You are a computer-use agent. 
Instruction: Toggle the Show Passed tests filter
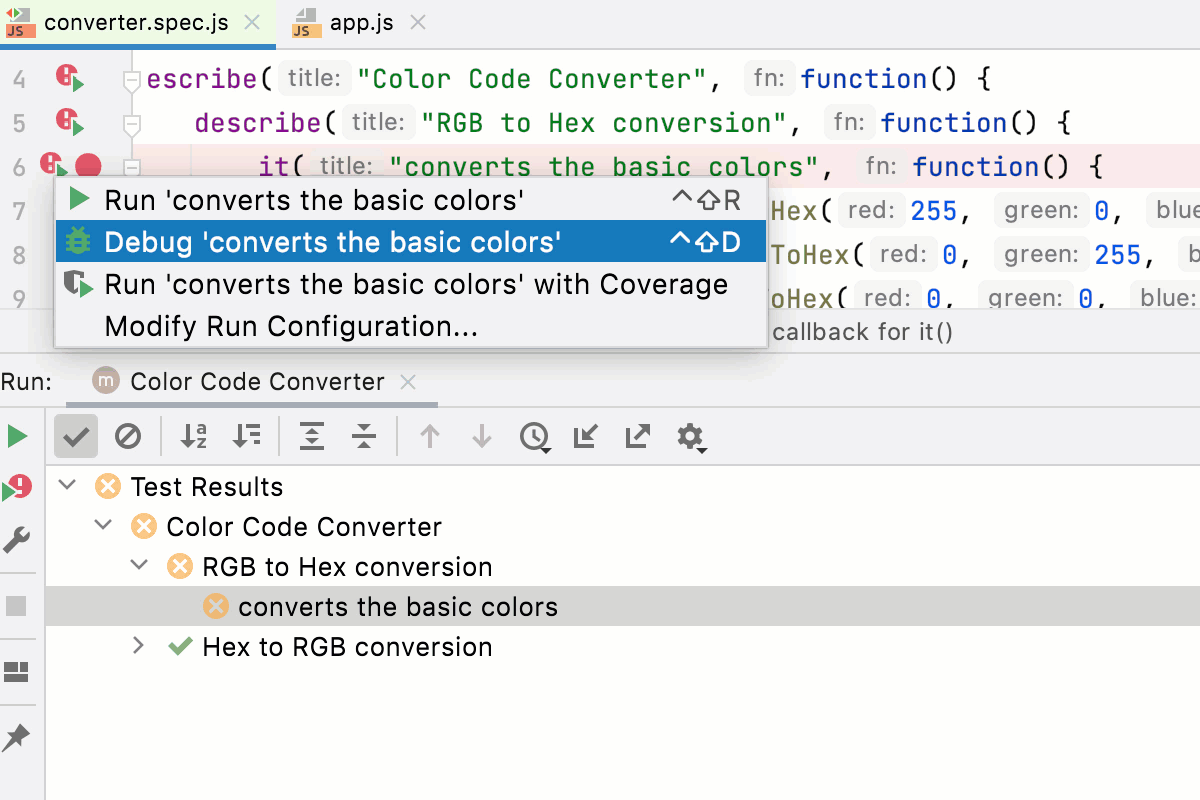tap(76, 436)
